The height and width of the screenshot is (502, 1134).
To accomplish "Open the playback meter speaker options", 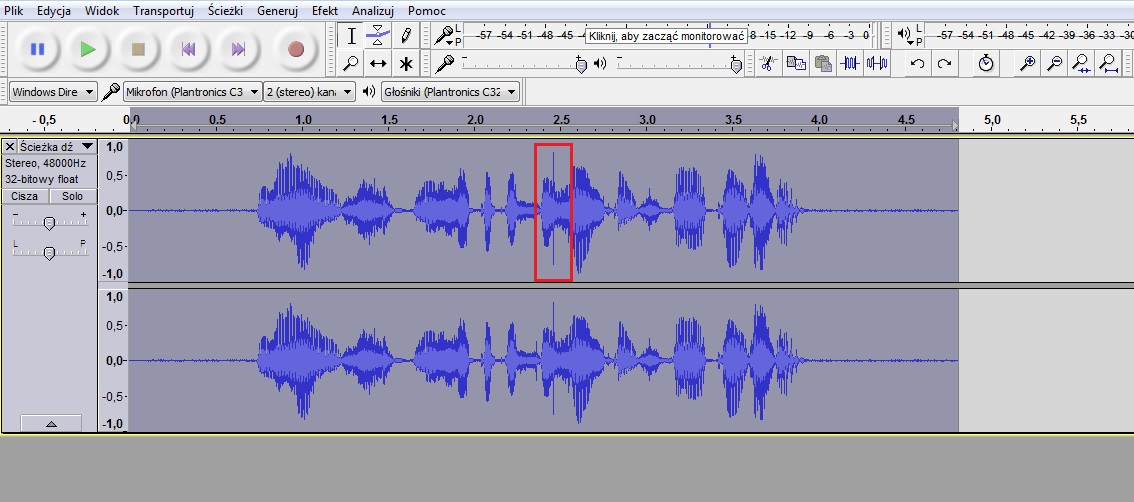I will (x=905, y=35).
